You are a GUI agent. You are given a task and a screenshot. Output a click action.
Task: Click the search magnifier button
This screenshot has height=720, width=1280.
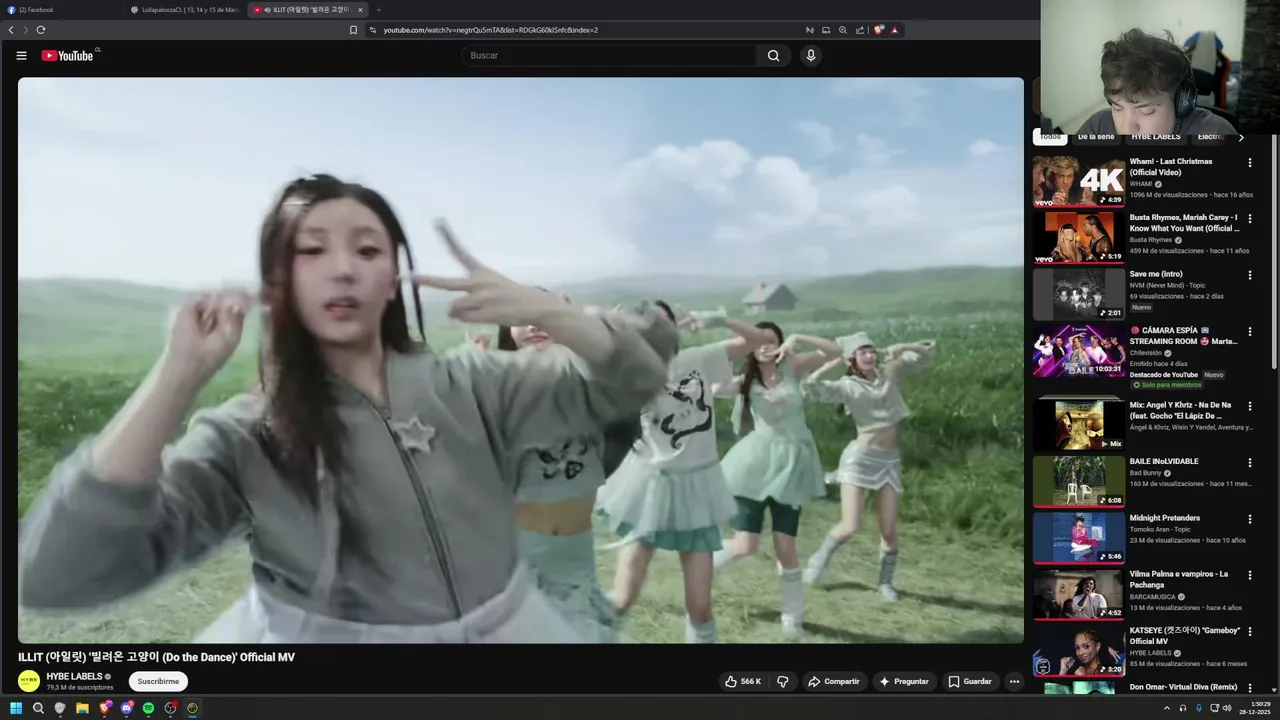click(x=773, y=56)
